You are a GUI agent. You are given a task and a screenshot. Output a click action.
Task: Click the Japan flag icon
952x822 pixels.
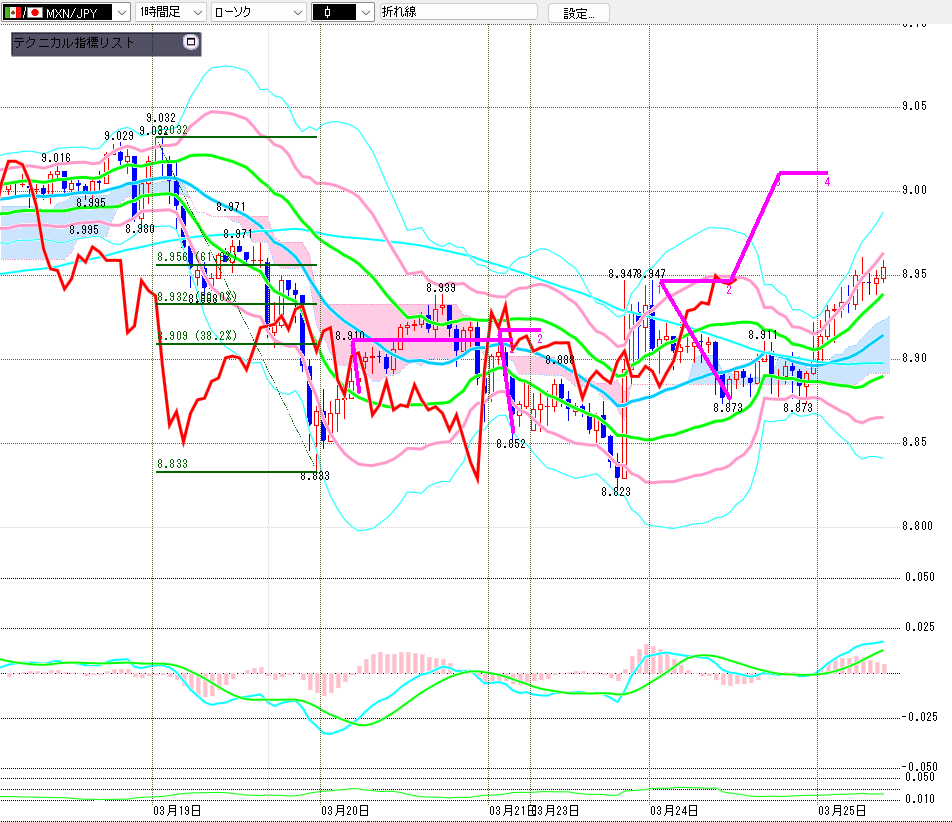point(34,12)
